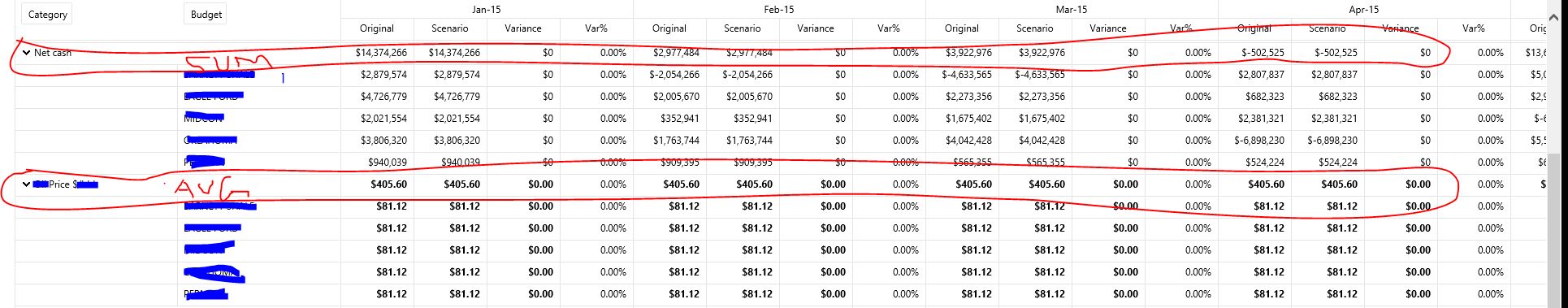Select Net cash Jan-15 Original cell $14,374,266
The width and height of the screenshot is (1568, 308).
(x=377, y=53)
